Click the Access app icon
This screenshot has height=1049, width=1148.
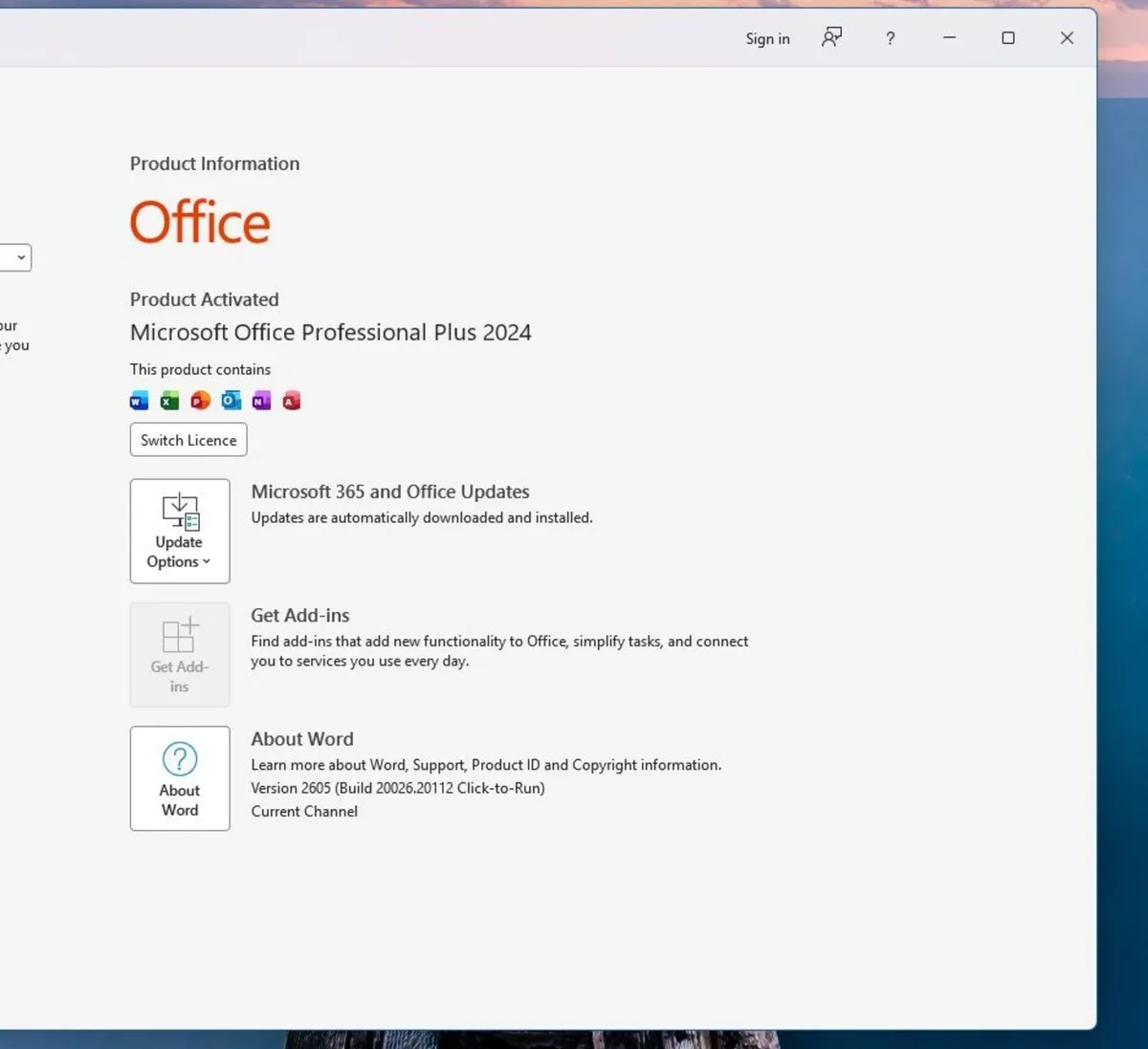coord(292,401)
